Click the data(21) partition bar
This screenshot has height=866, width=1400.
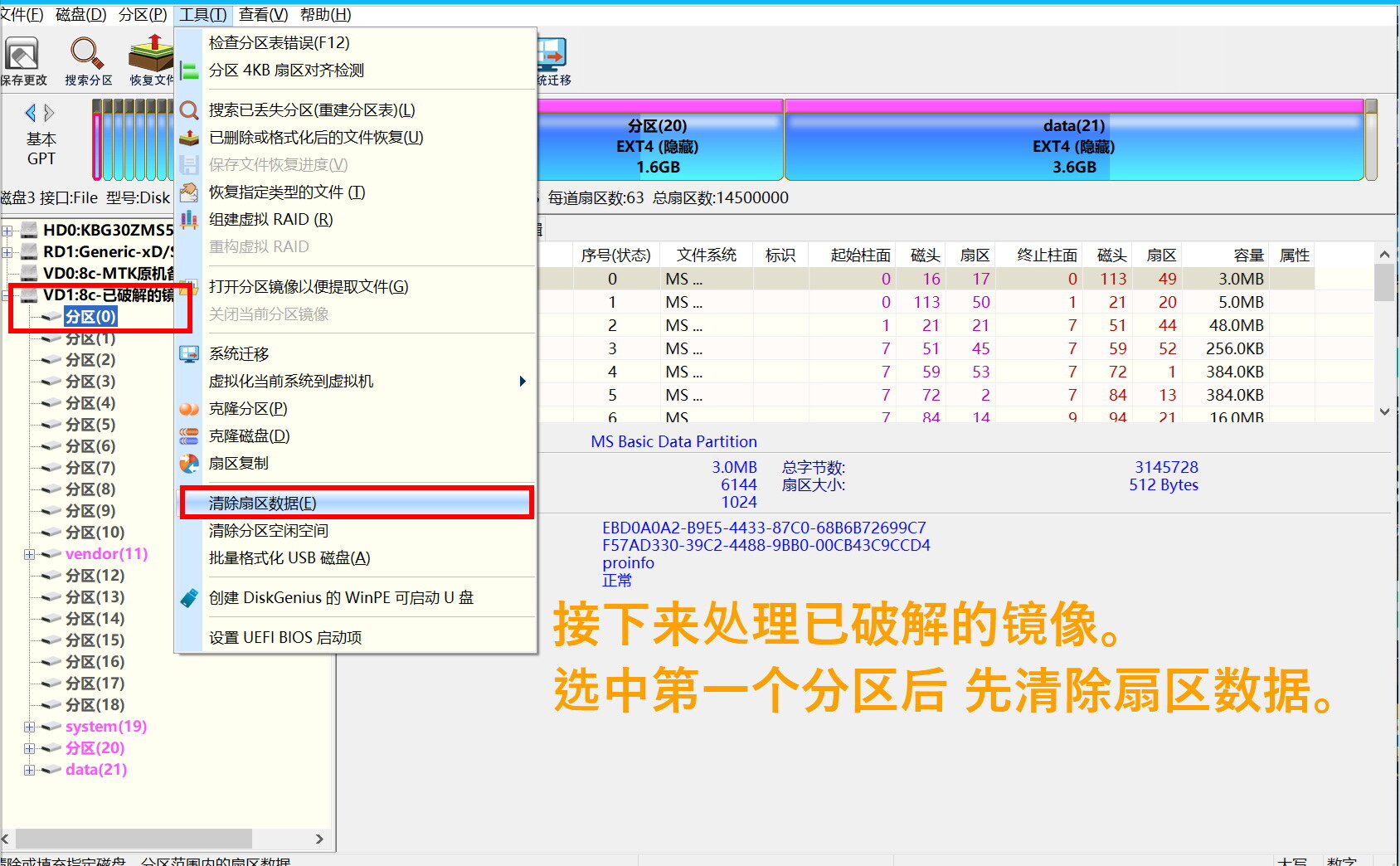click(1073, 146)
